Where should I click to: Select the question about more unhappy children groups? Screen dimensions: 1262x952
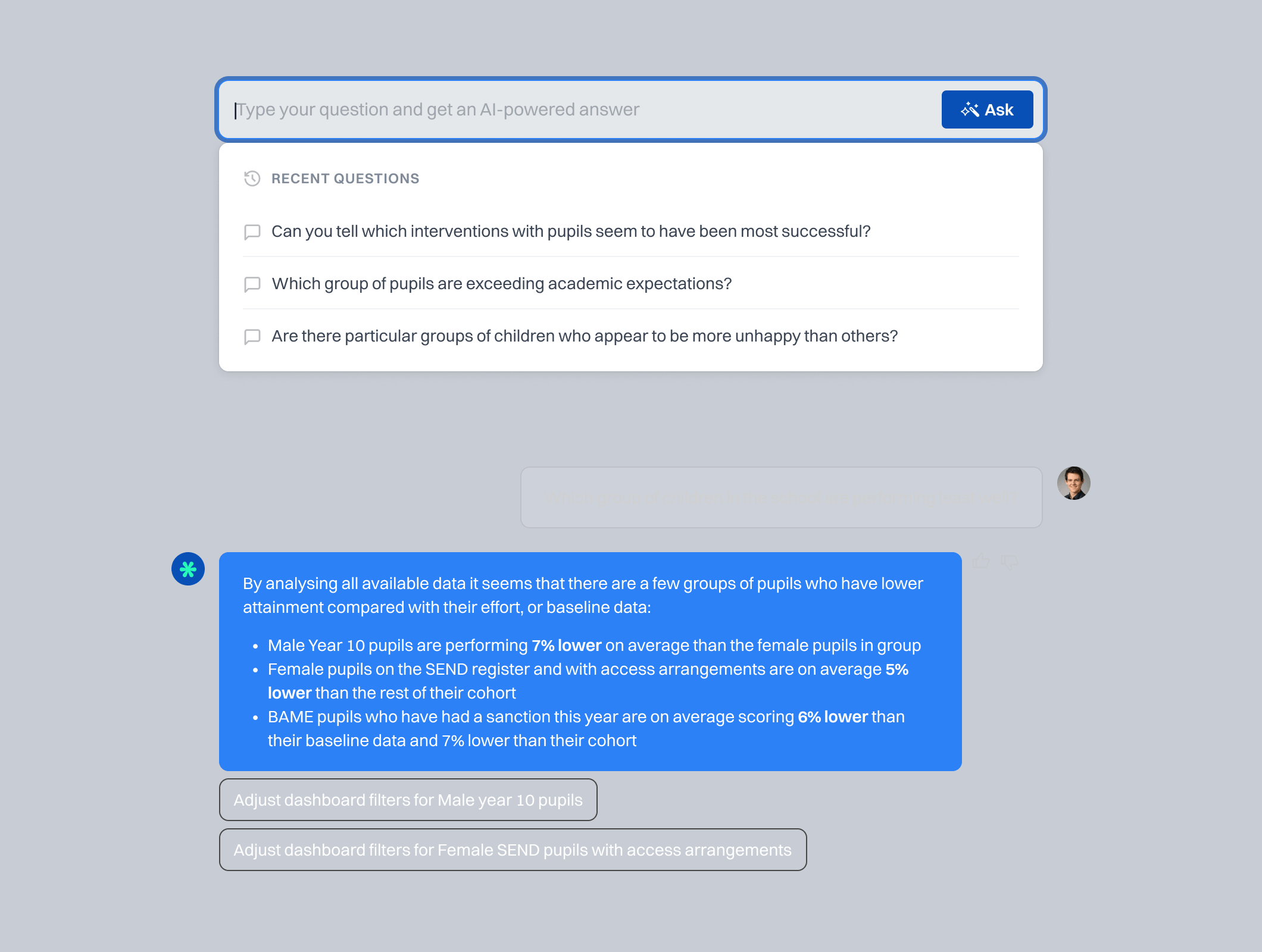point(585,336)
